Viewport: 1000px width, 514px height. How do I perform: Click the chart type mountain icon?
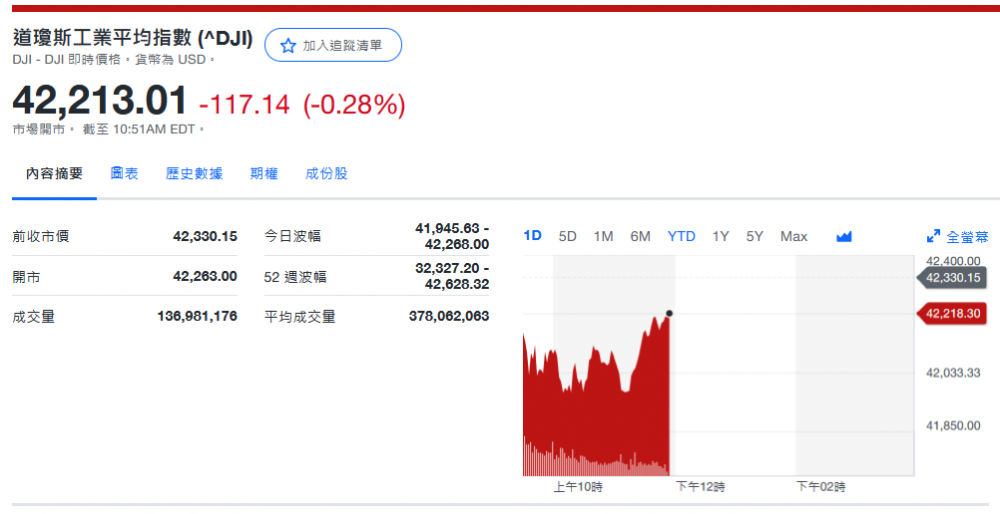coord(843,237)
